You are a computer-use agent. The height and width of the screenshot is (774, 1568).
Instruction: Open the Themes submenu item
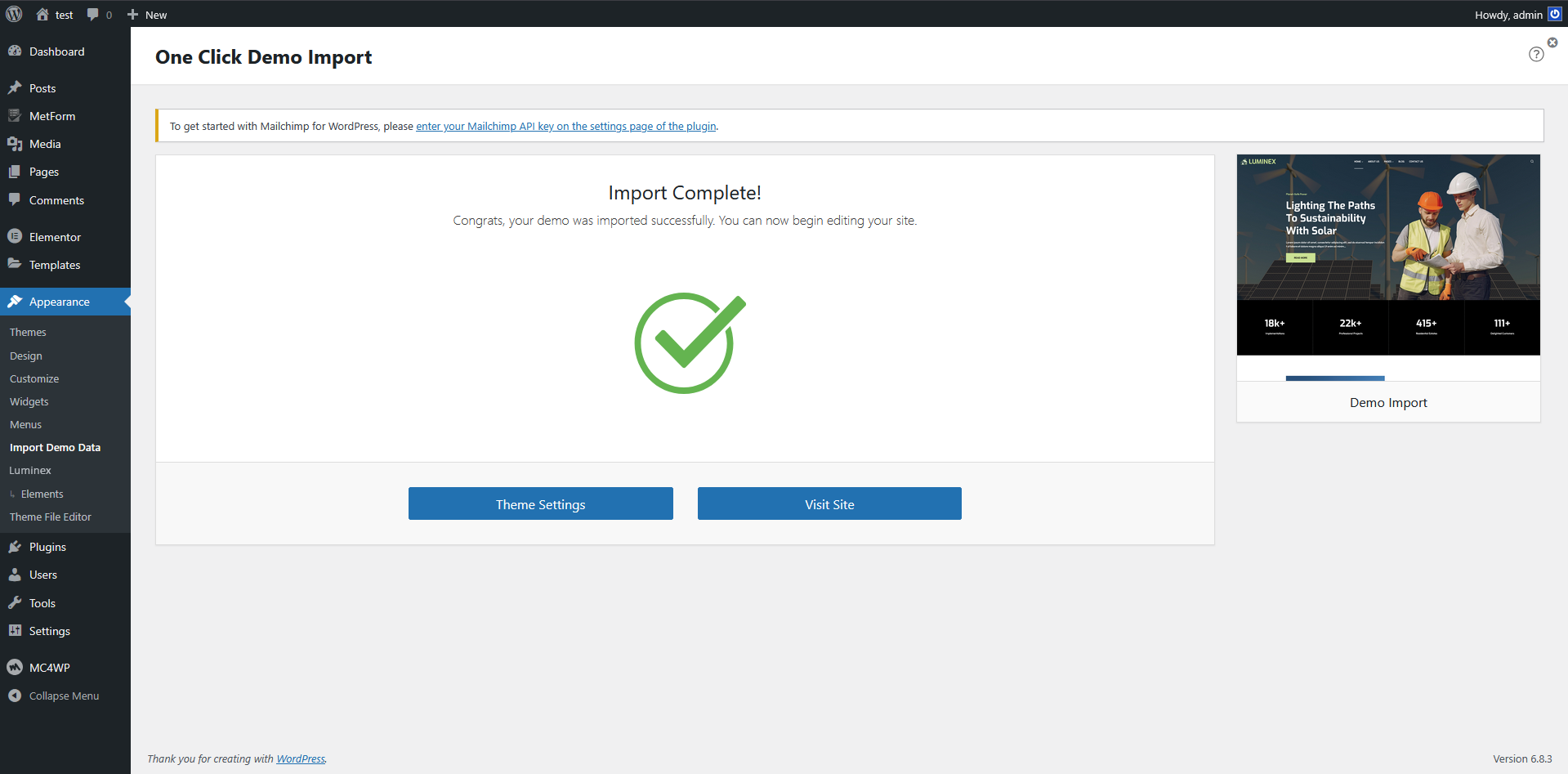tap(28, 332)
